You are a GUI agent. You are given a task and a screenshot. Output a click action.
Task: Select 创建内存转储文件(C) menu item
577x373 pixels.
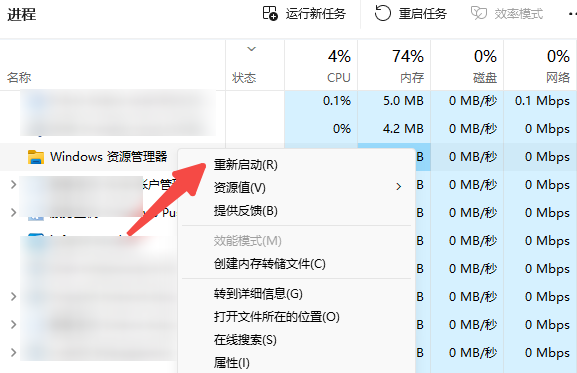(270, 263)
